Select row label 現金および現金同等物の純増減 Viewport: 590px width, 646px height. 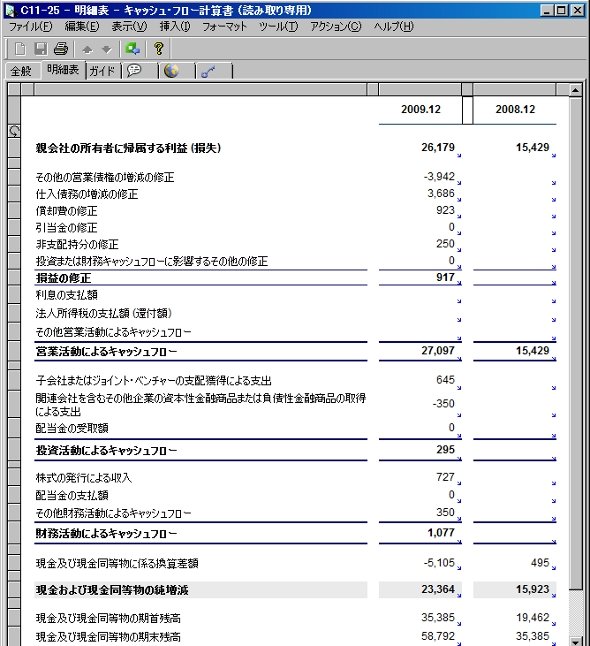[112, 590]
